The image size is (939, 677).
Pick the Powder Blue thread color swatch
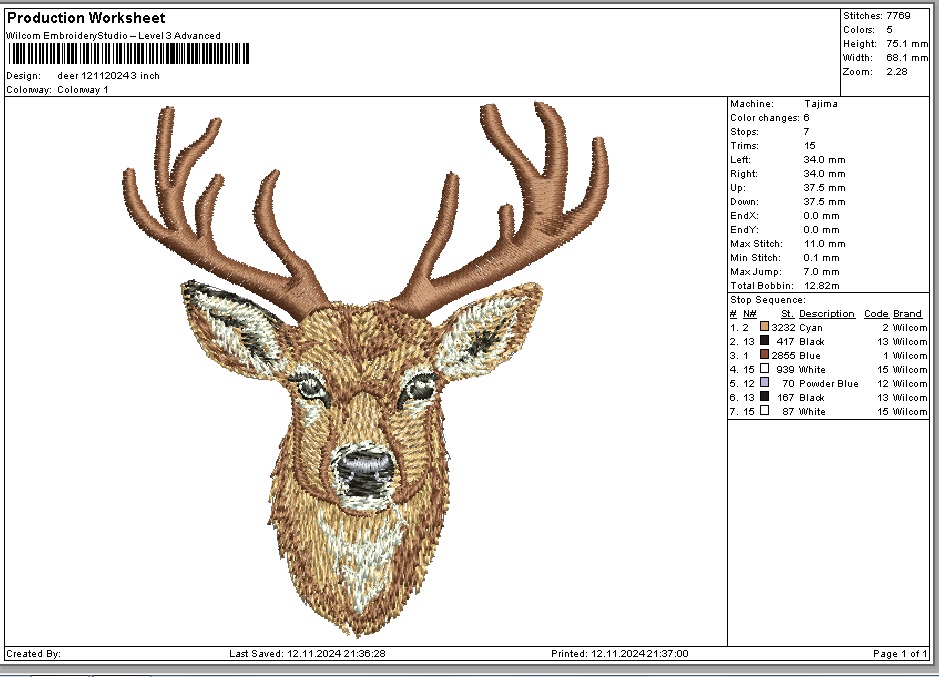tap(765, 383)
